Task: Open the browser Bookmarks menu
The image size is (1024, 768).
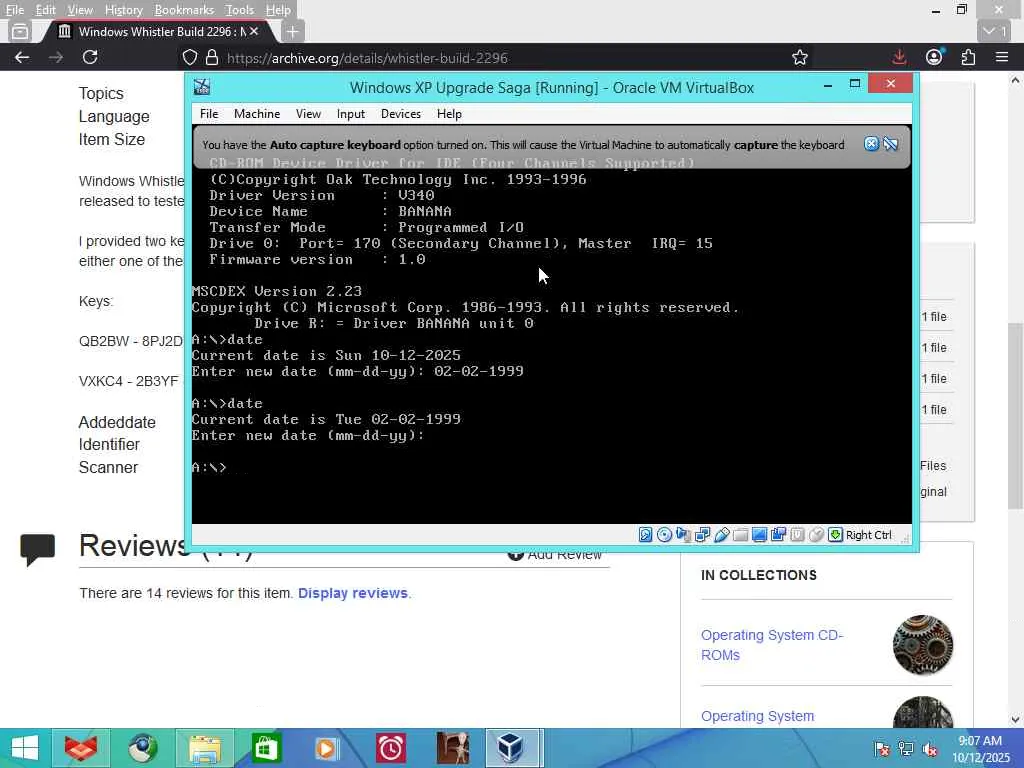Action: click(184, 10)
